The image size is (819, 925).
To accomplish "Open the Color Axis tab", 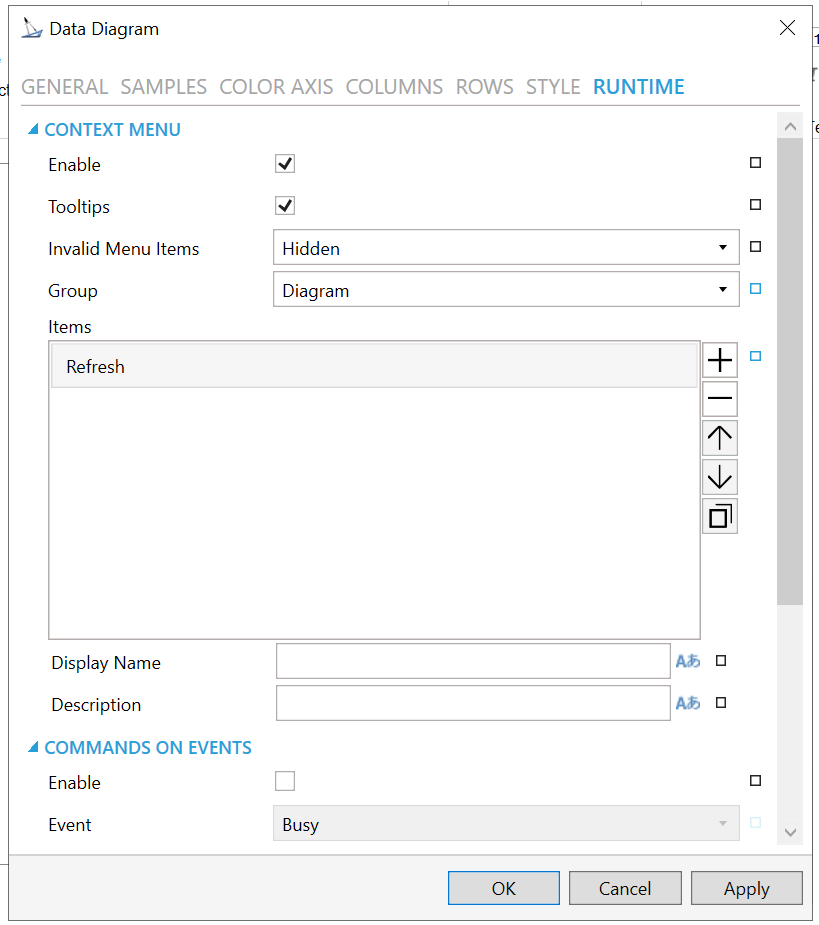I will click(x=276, y=87).
